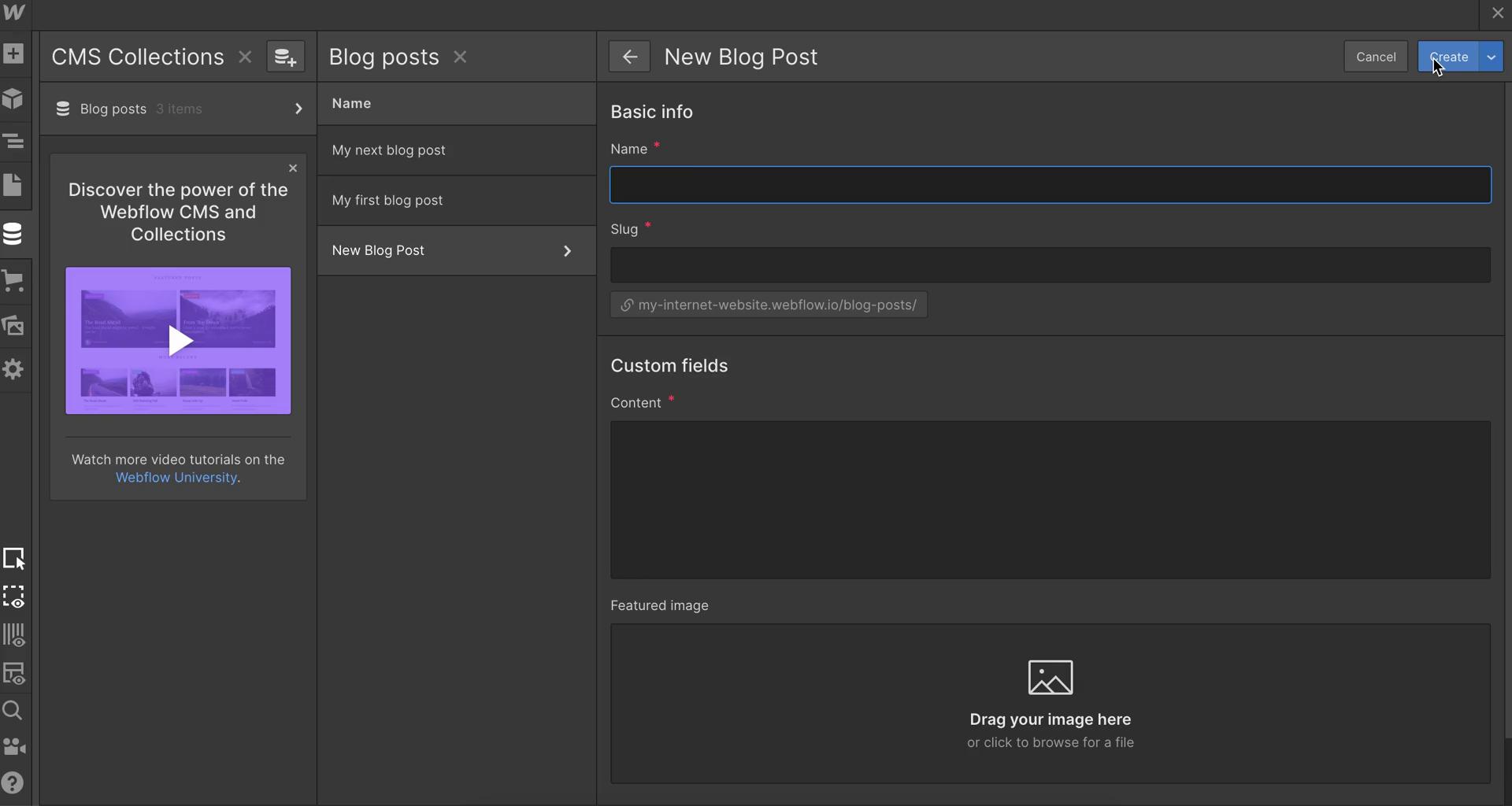The width and height of the screenshot is (1512, 806).
Task: Open the New Blog Post row chevron
Action: (567, 251)
